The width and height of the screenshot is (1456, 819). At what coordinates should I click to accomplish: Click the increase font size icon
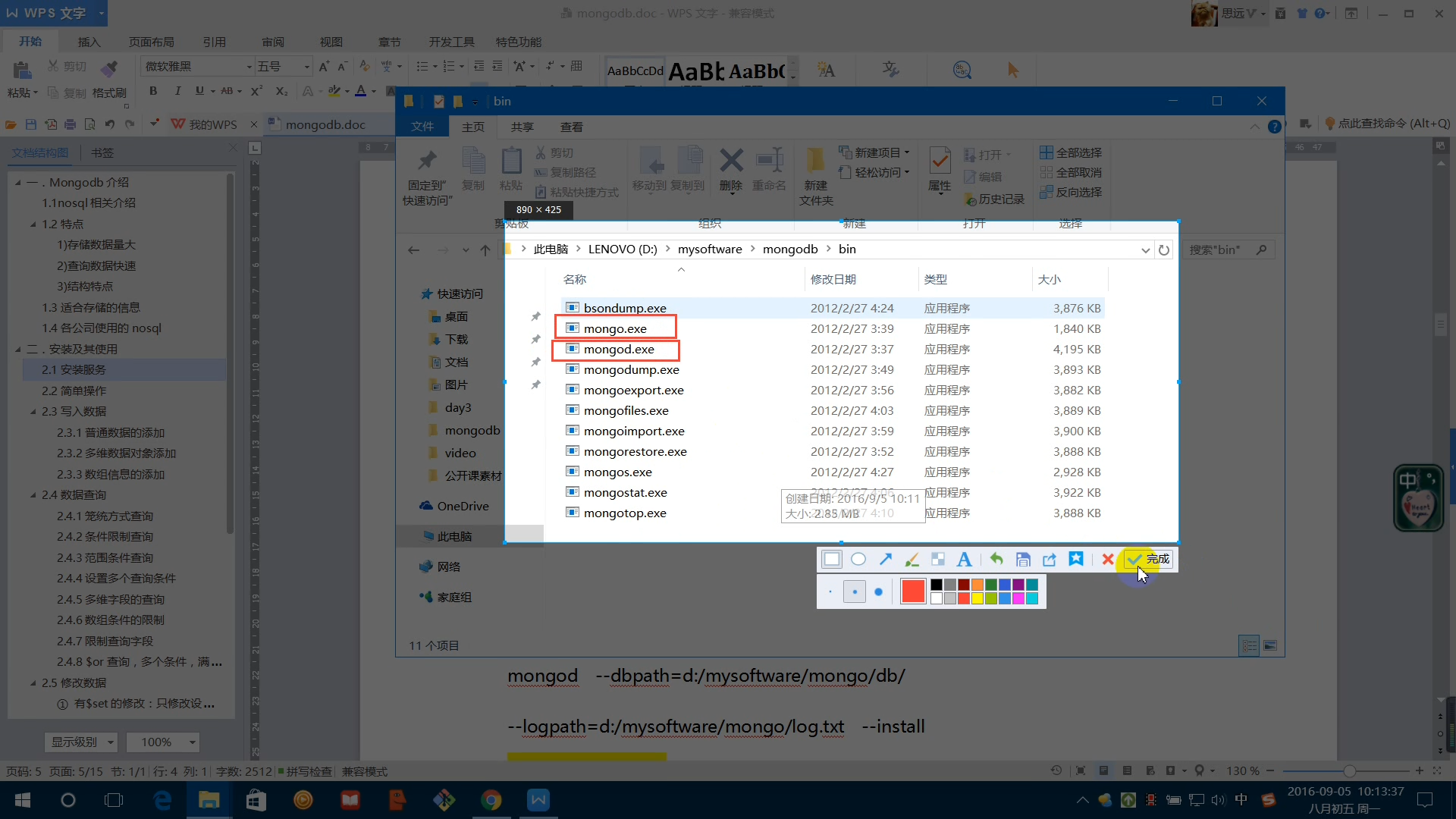[x=324, y=67]
